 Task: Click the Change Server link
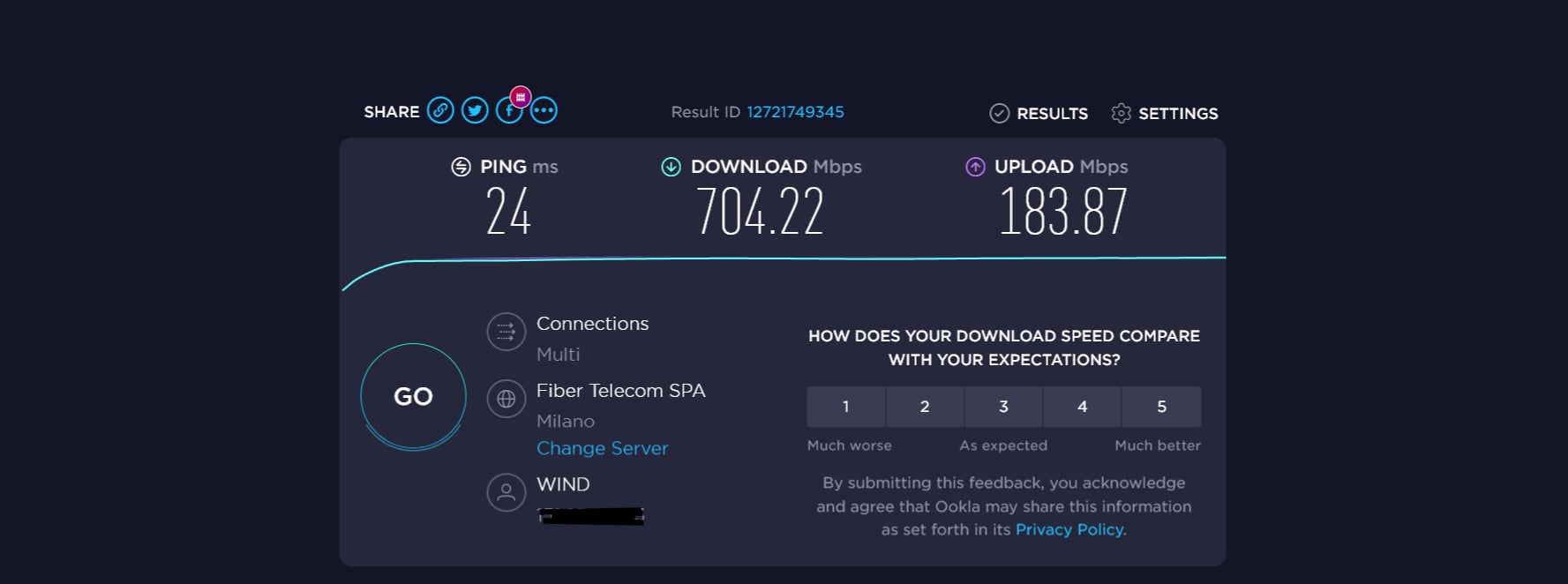pos(602,448)
